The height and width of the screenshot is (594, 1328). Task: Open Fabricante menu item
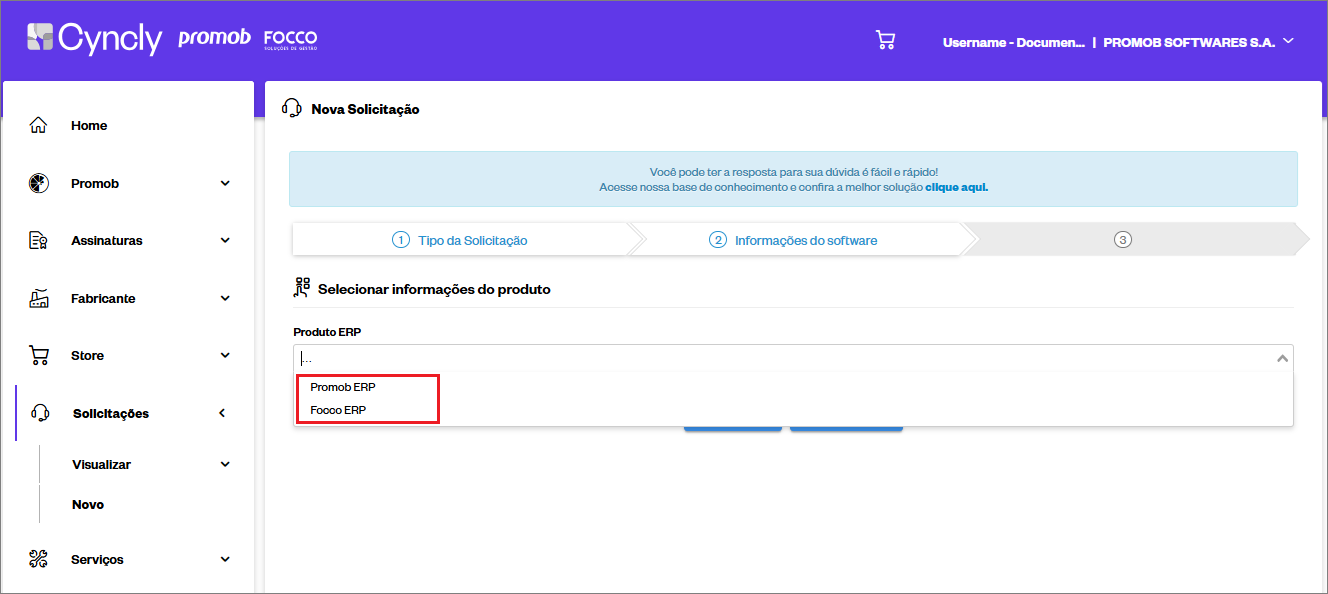(x=103, y=298)
